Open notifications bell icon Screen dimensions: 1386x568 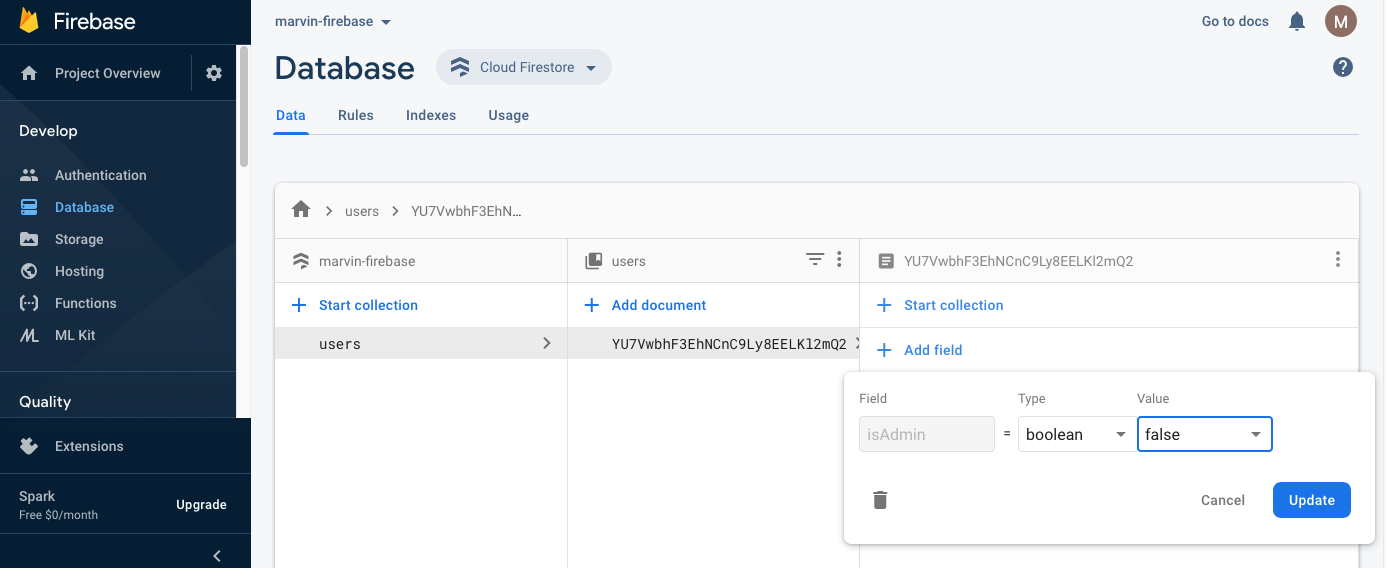coord(1297,21)
